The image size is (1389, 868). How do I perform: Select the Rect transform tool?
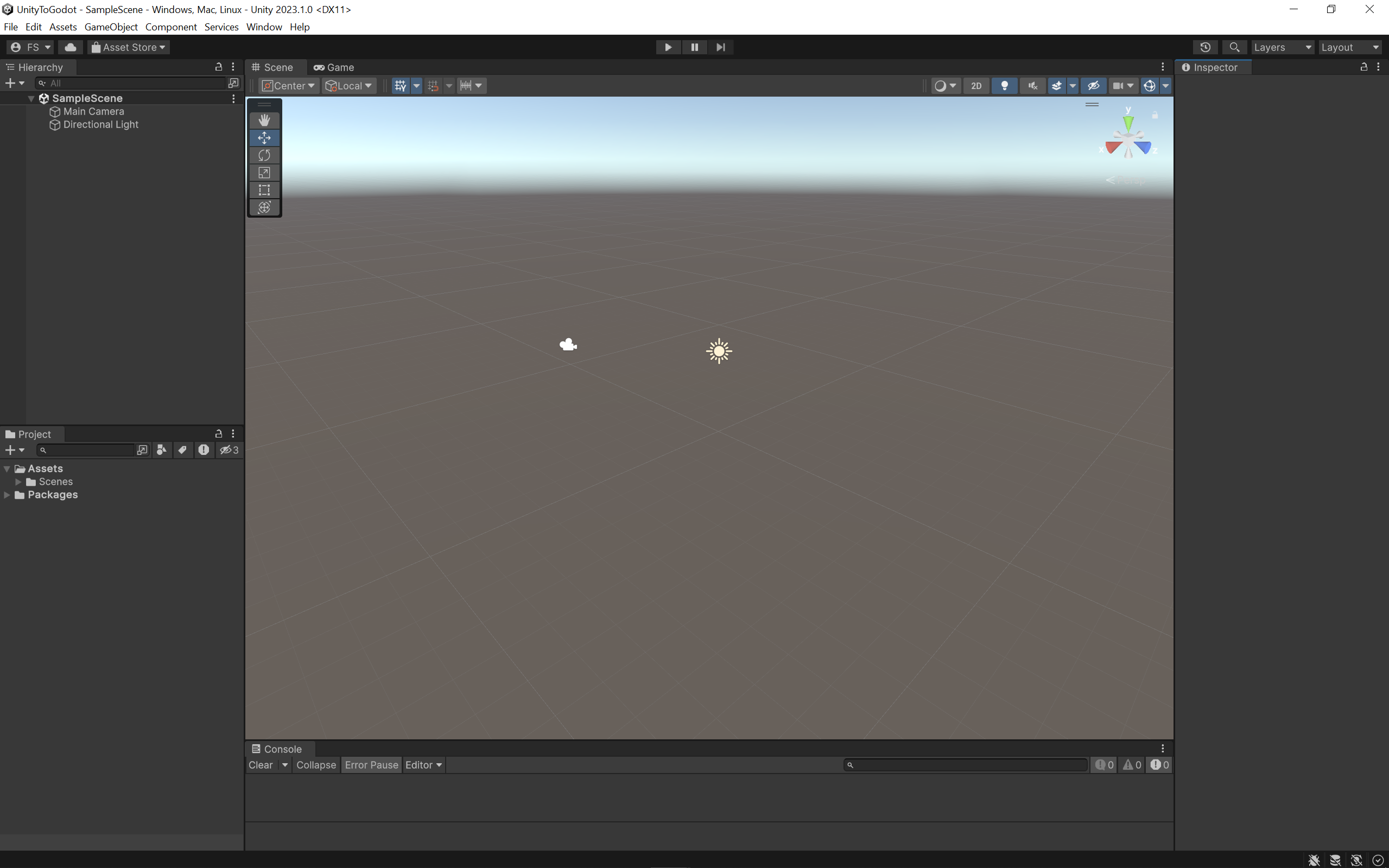point(264,190)
